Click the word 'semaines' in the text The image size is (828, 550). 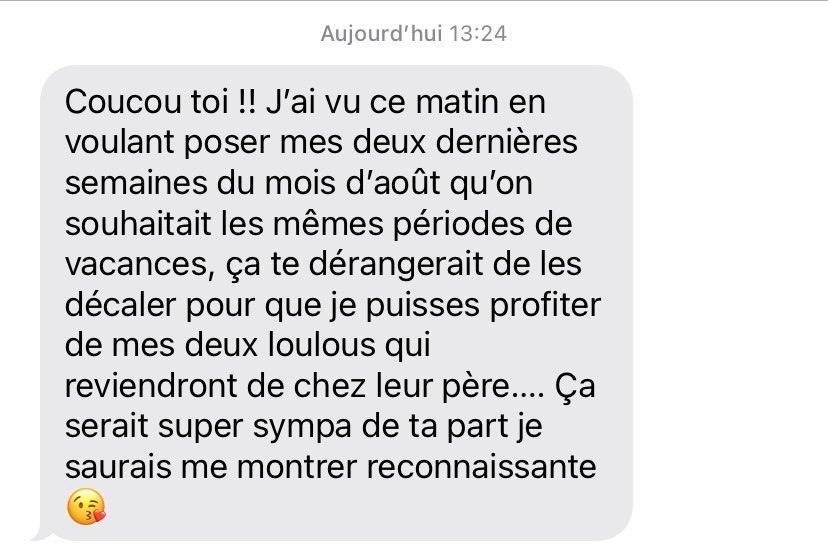[x=136, y=183]
